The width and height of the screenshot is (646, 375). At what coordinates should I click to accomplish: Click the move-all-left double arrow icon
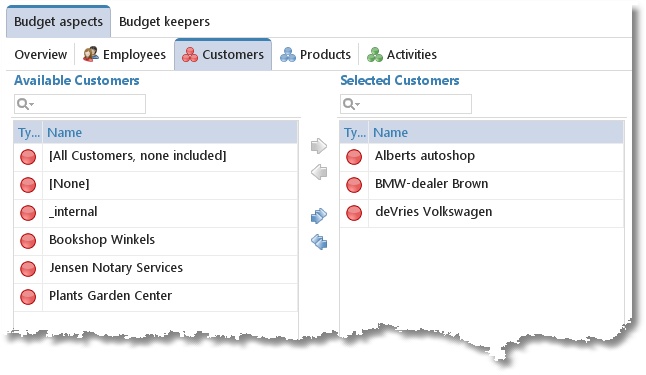(319, 242)
